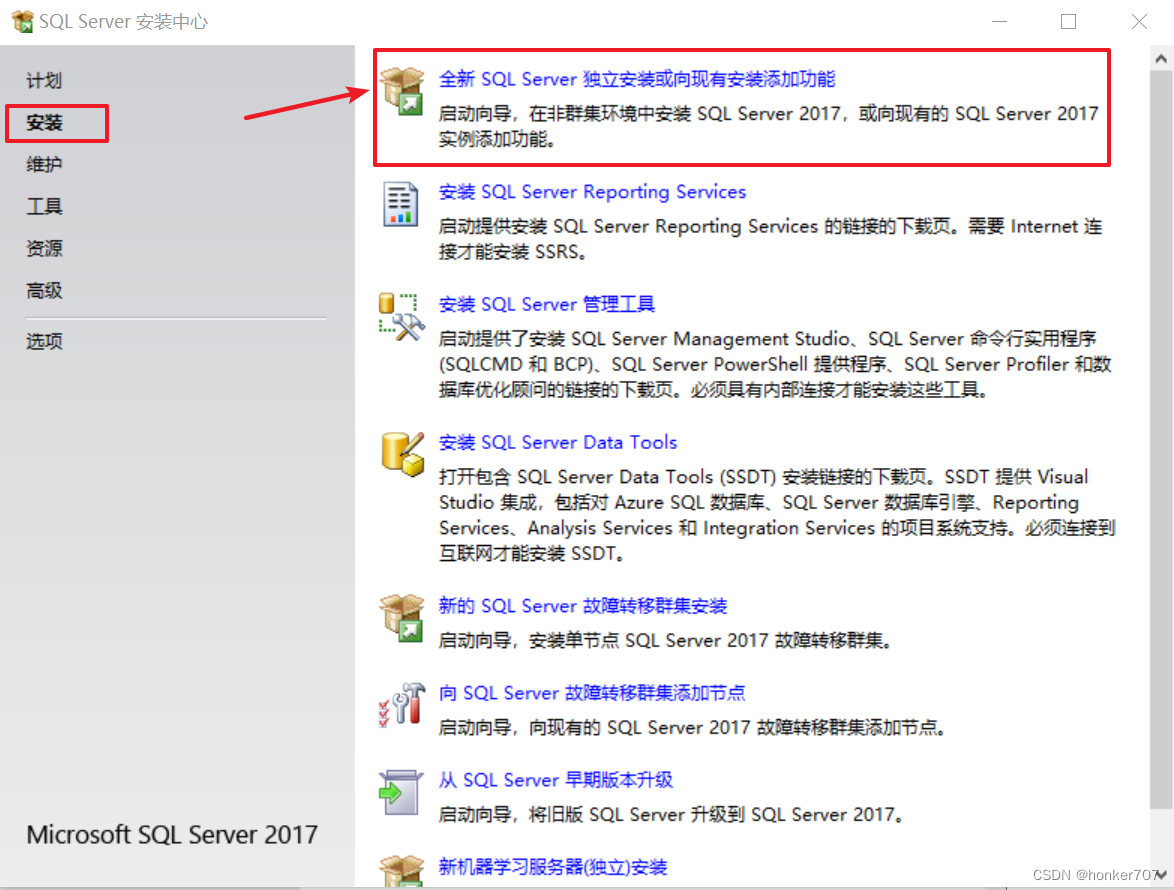Open 安装 SQL Server Reporting Services link
The height and width of the screenshot is (890, 1174).
point(591,191)
